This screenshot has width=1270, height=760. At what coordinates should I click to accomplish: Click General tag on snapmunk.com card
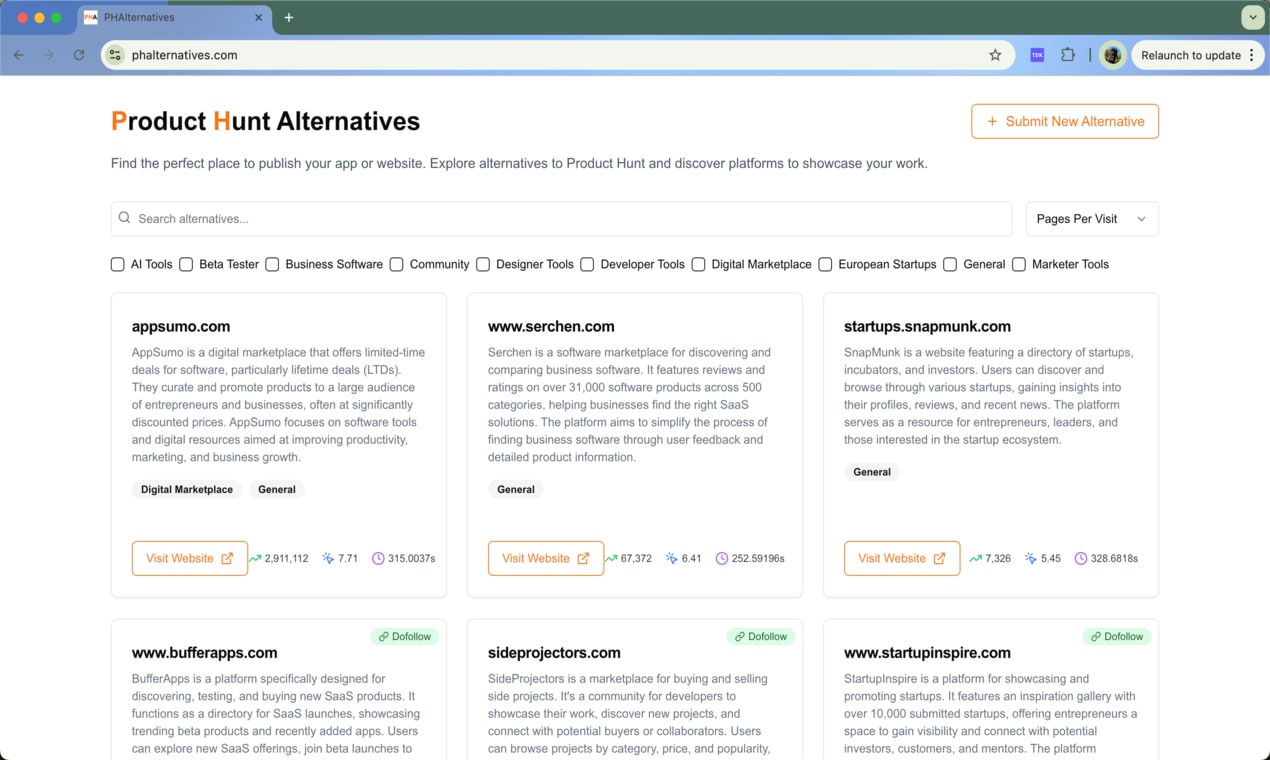[x=872, y=472]
